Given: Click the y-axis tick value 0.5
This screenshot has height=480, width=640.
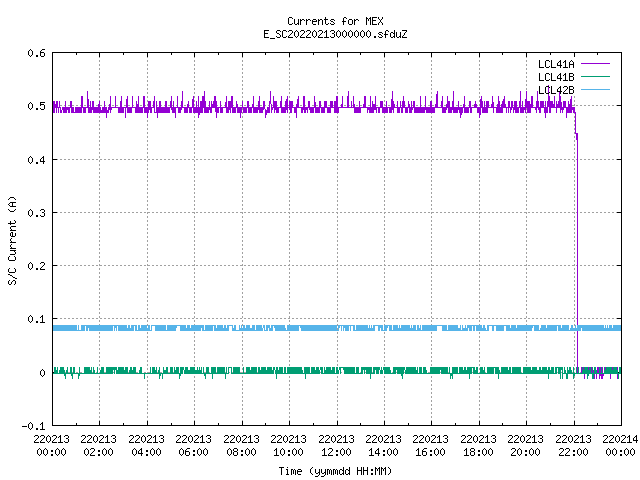Looking at the screenshot, I should pyautogui.click(x=36, y=106).
